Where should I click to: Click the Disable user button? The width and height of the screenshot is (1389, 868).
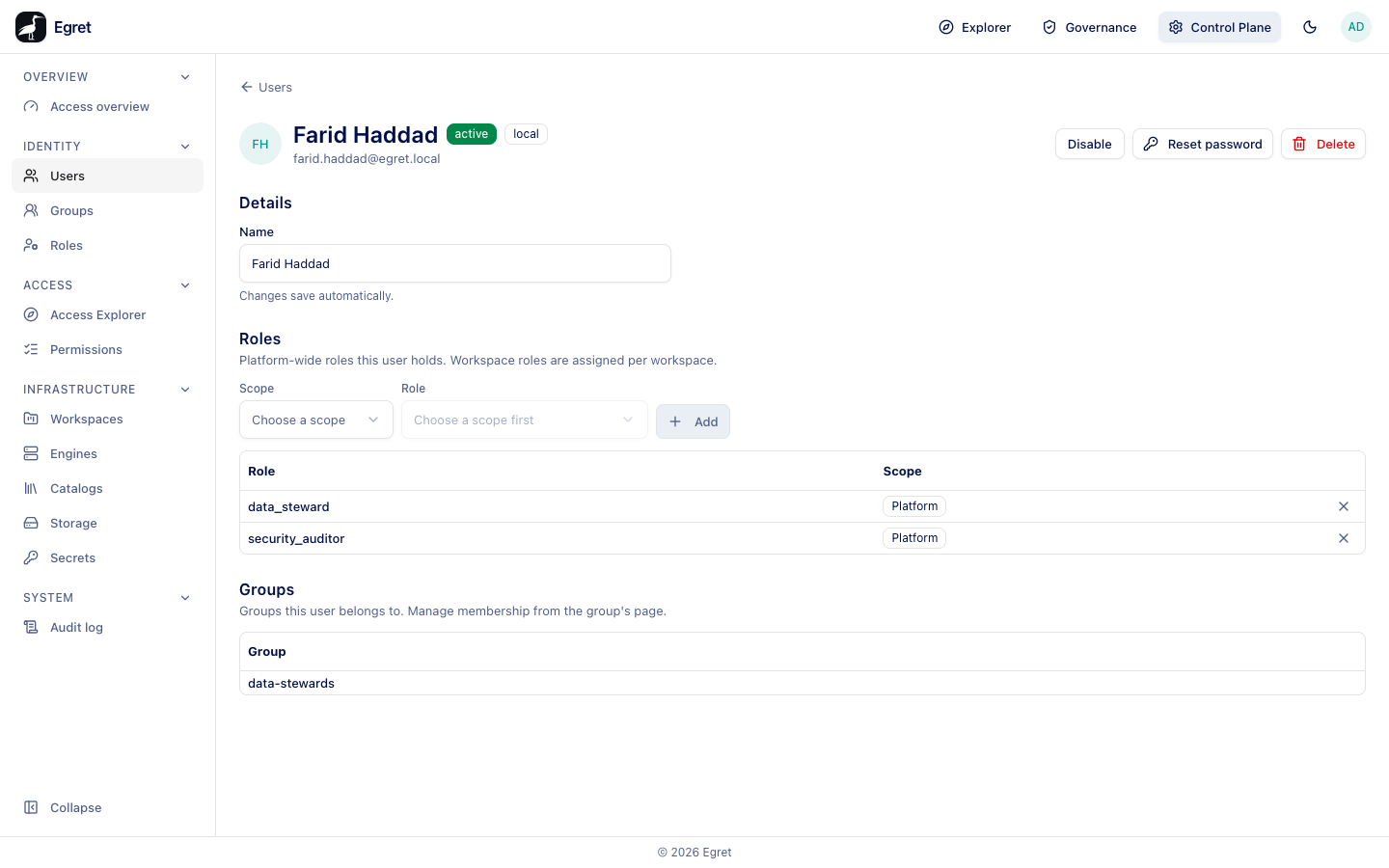[1090, 144]
